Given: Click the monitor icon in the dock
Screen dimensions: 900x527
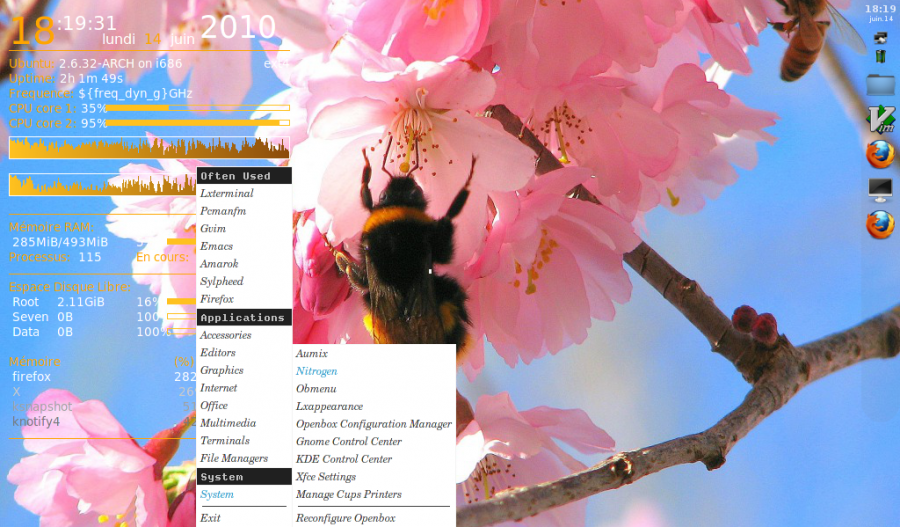Looking at the screenshot, I should point(880,189).
